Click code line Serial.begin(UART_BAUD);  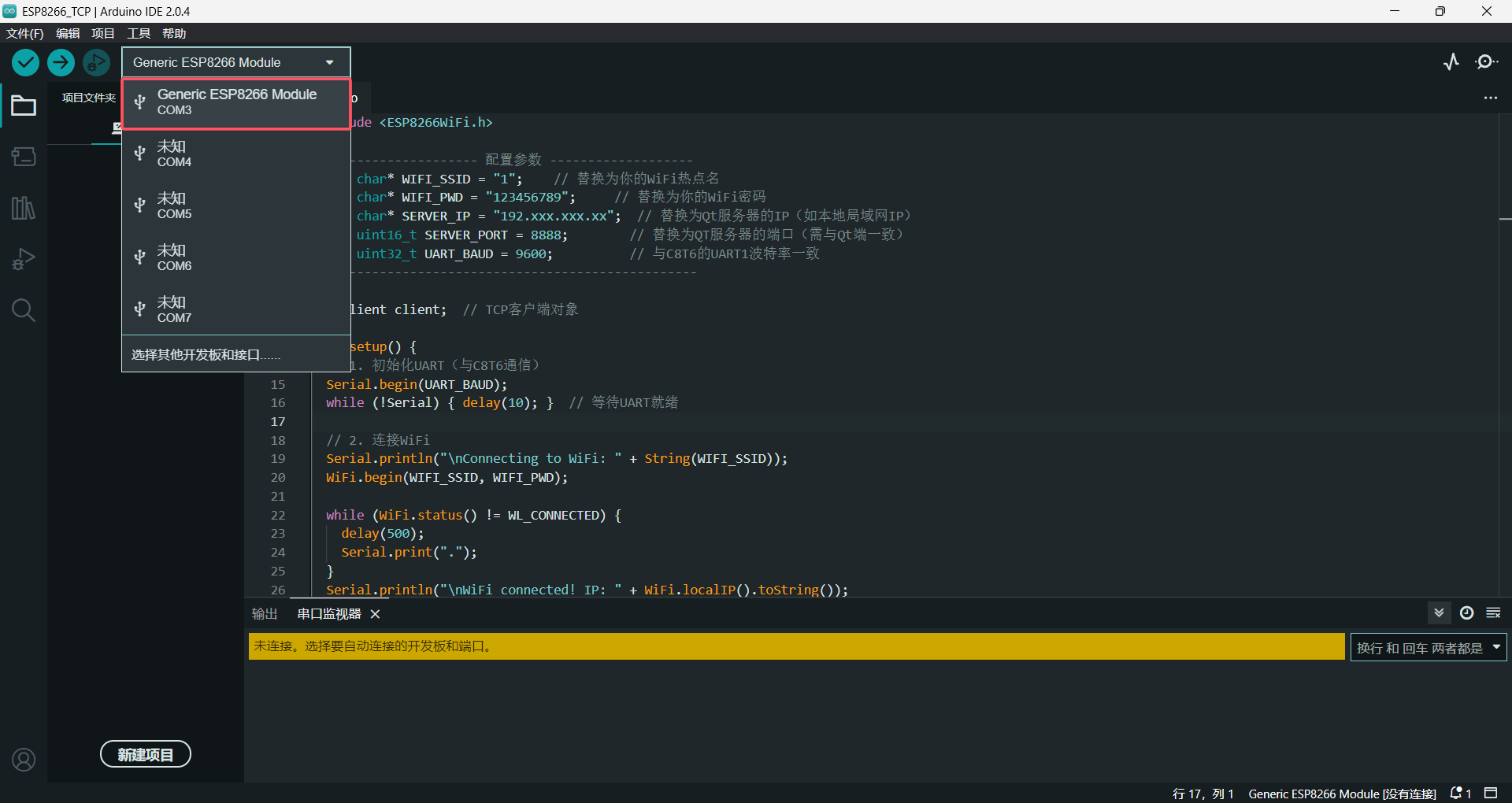pyautogui.click(x=417, y=384)
